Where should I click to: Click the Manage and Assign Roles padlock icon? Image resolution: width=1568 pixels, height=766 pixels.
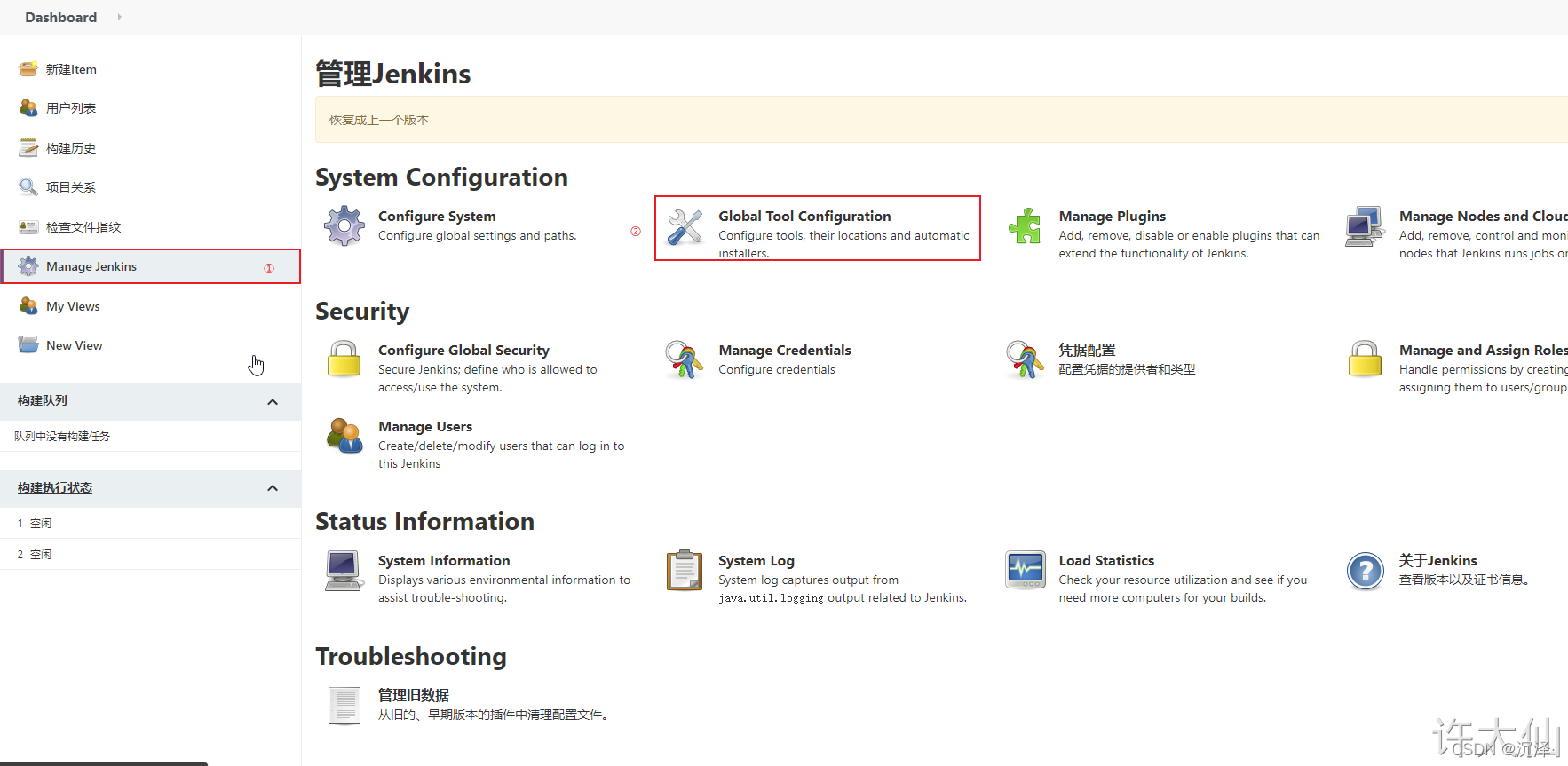tap(1365, 359)
